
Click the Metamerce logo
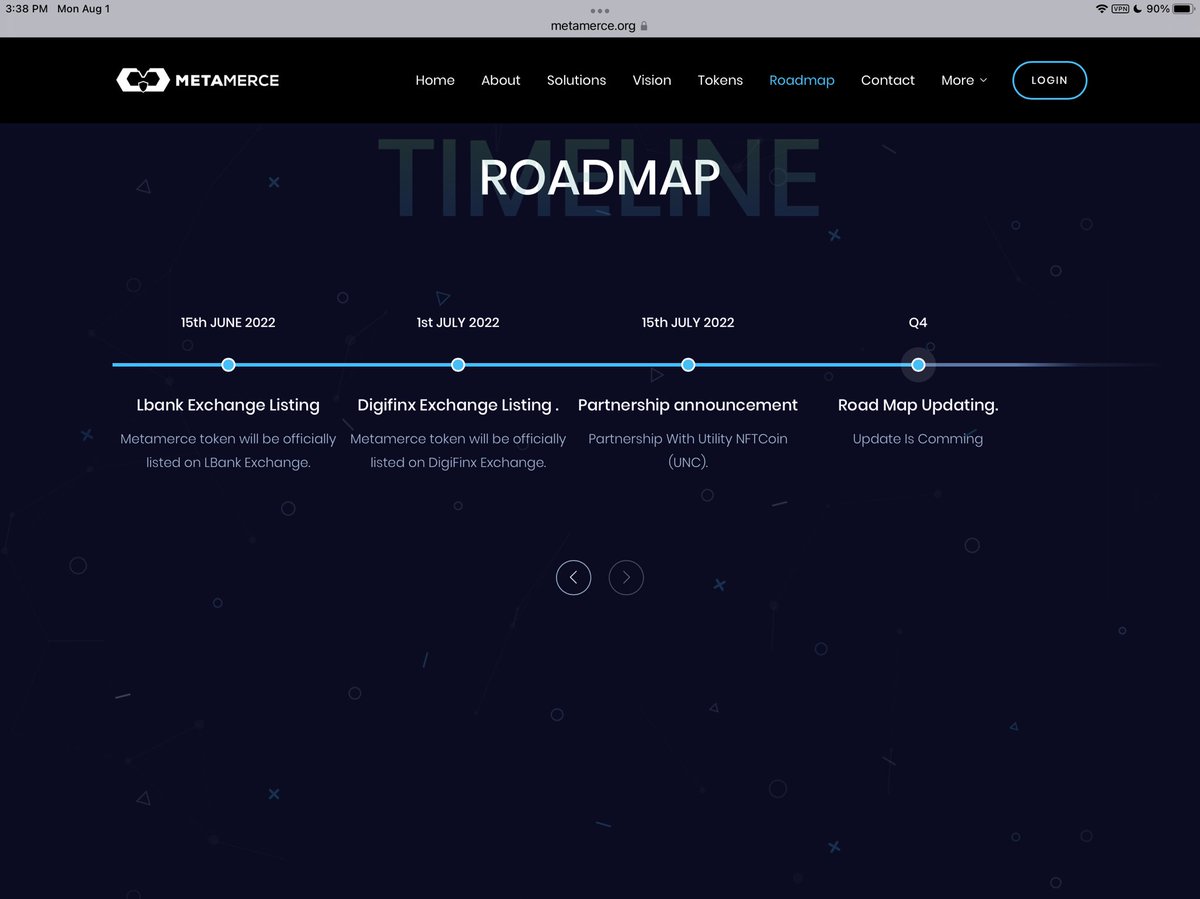pos(198,80)
